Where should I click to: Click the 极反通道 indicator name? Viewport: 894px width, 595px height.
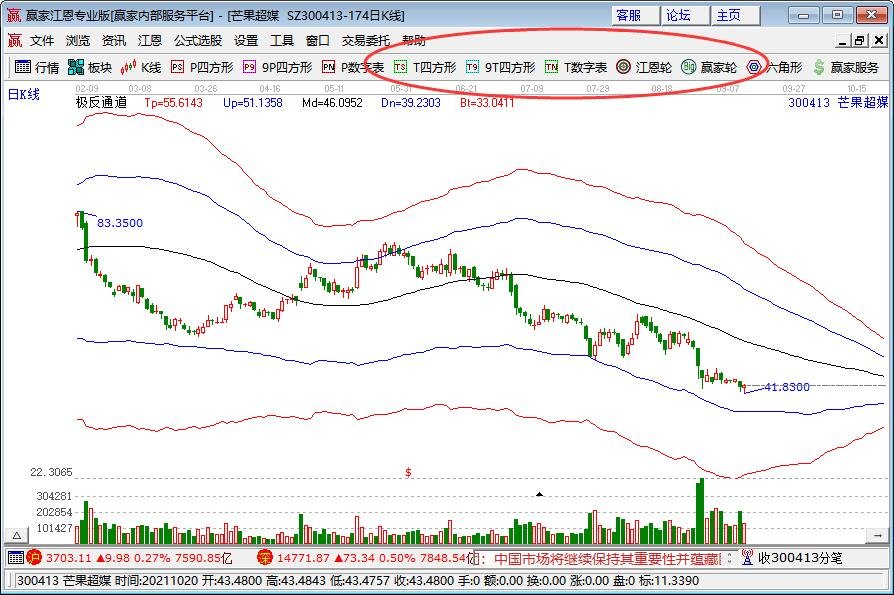click(x=101, y=103)
